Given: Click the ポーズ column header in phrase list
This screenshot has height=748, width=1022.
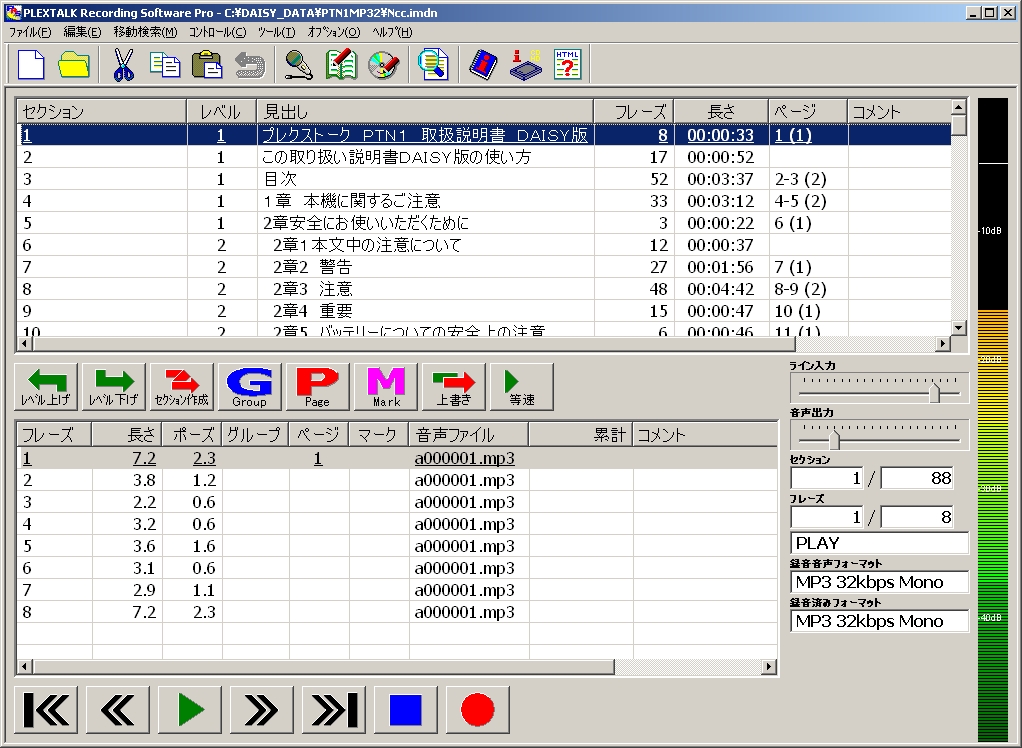Looking at the screenshot, I should [192, 435].
